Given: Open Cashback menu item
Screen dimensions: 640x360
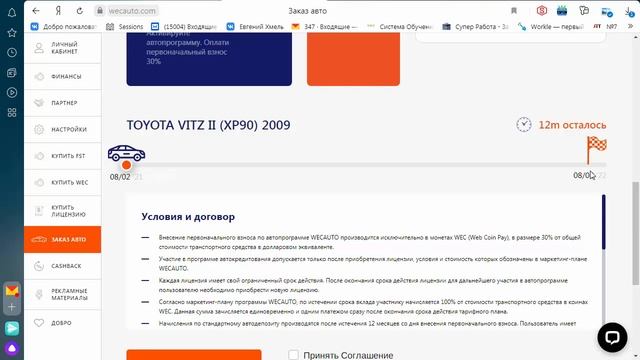Looking at the screenshot, I should click(62, 266).
